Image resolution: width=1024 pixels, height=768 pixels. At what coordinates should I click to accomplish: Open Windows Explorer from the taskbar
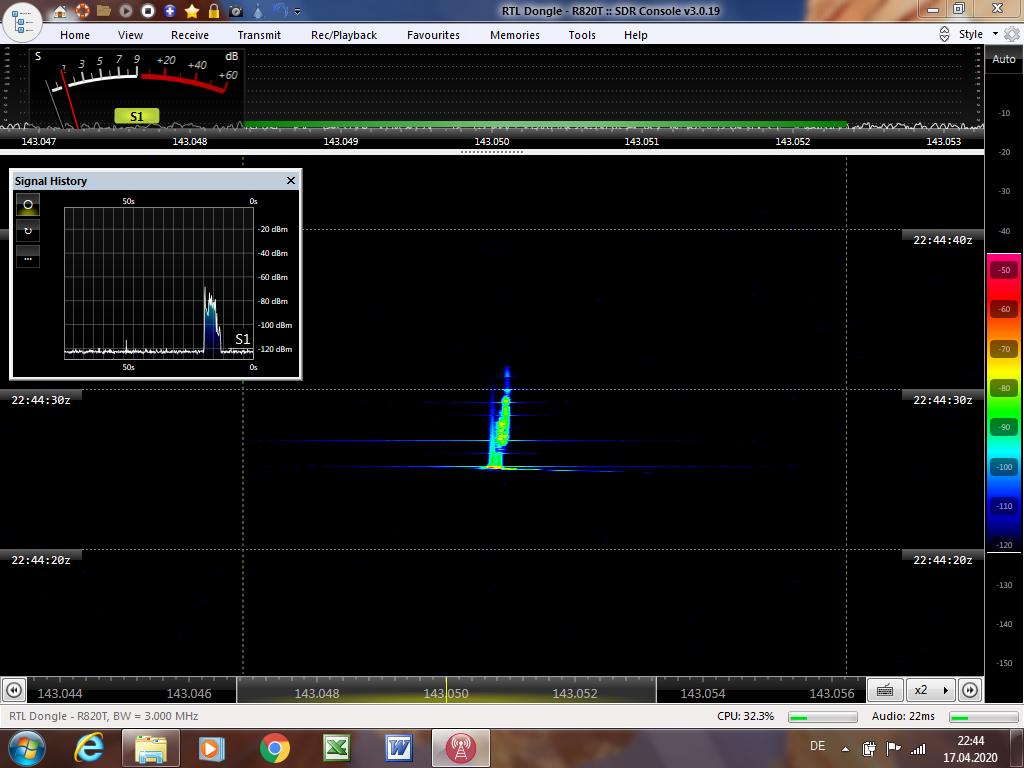pos(150,748)
